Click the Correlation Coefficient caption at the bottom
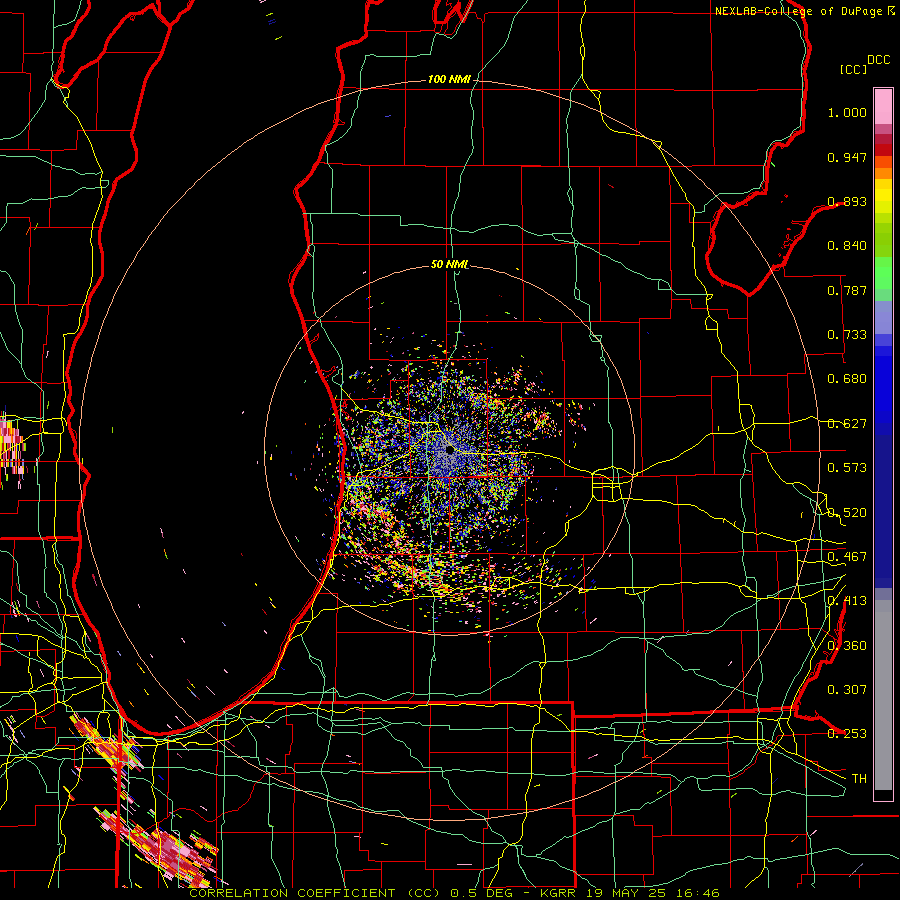900x900 pixels. [454, 893]
